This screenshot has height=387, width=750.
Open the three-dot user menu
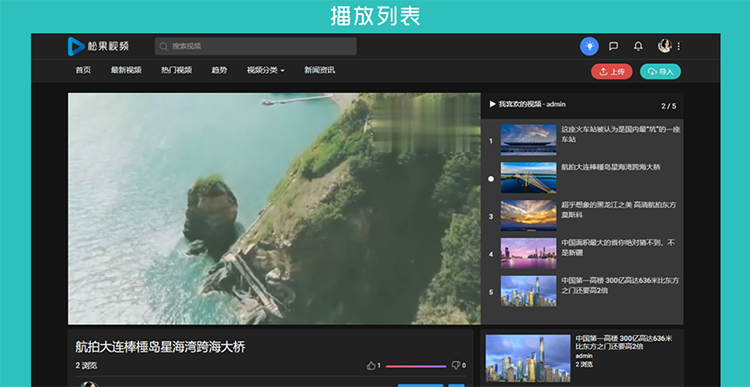tap(678, 46)
